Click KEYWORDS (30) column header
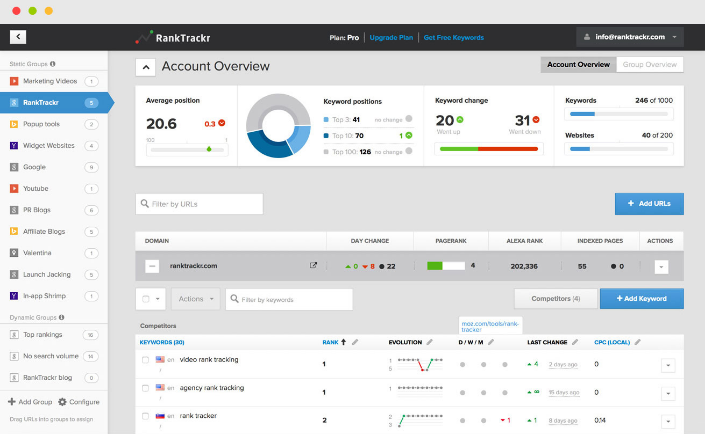Screen dimensions: 705x434 162,342
